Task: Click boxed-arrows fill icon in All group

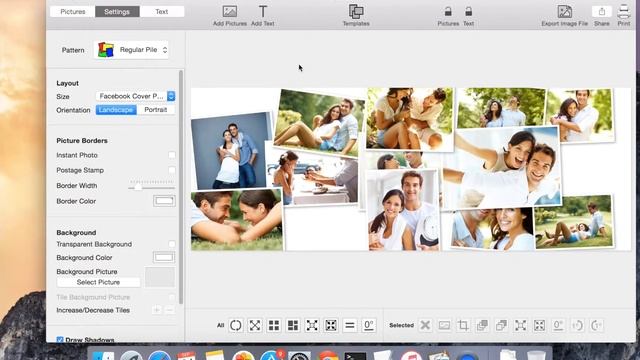Action: click(331, 325)
